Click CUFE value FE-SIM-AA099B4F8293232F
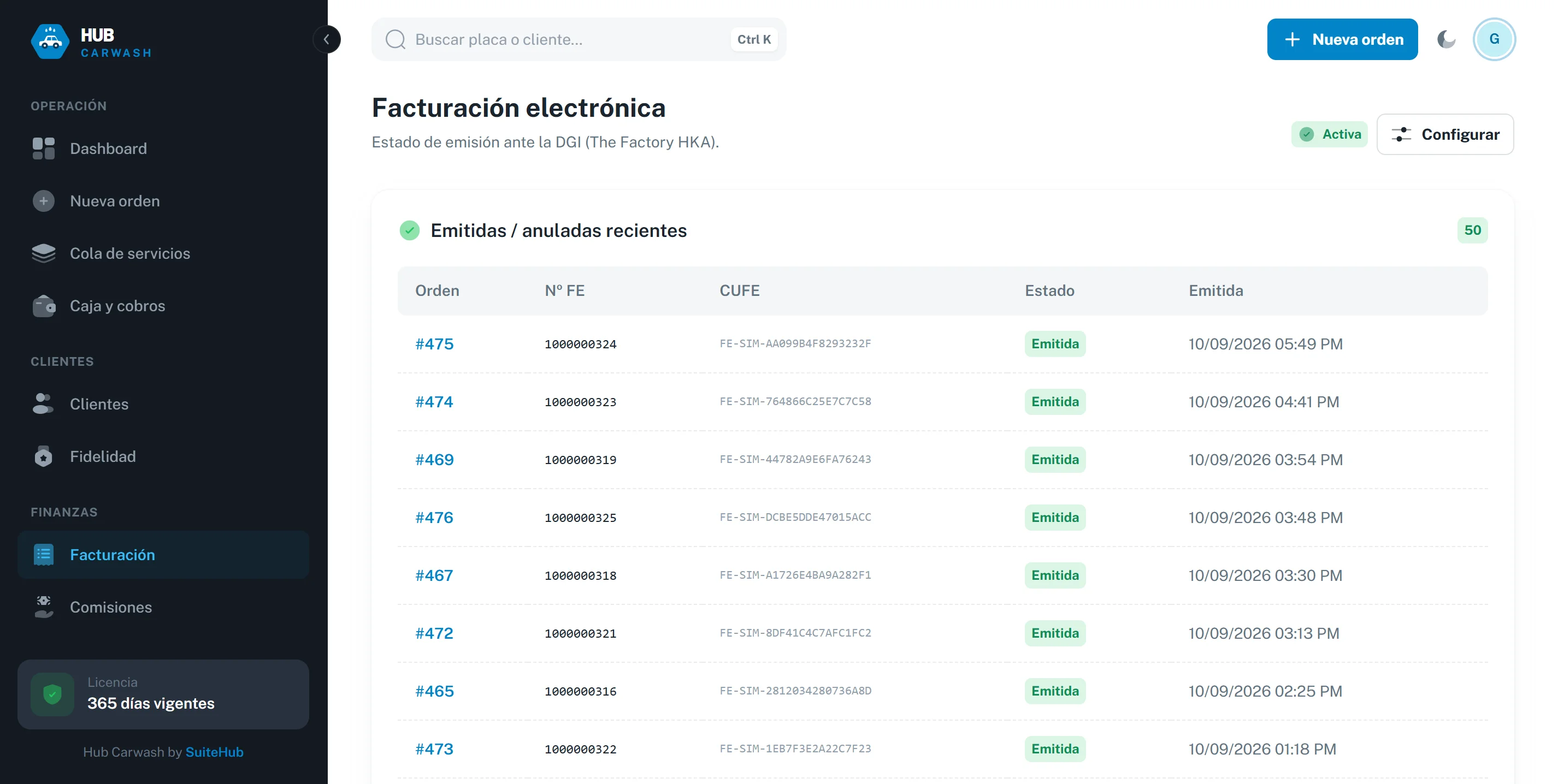 click(795, 344)
